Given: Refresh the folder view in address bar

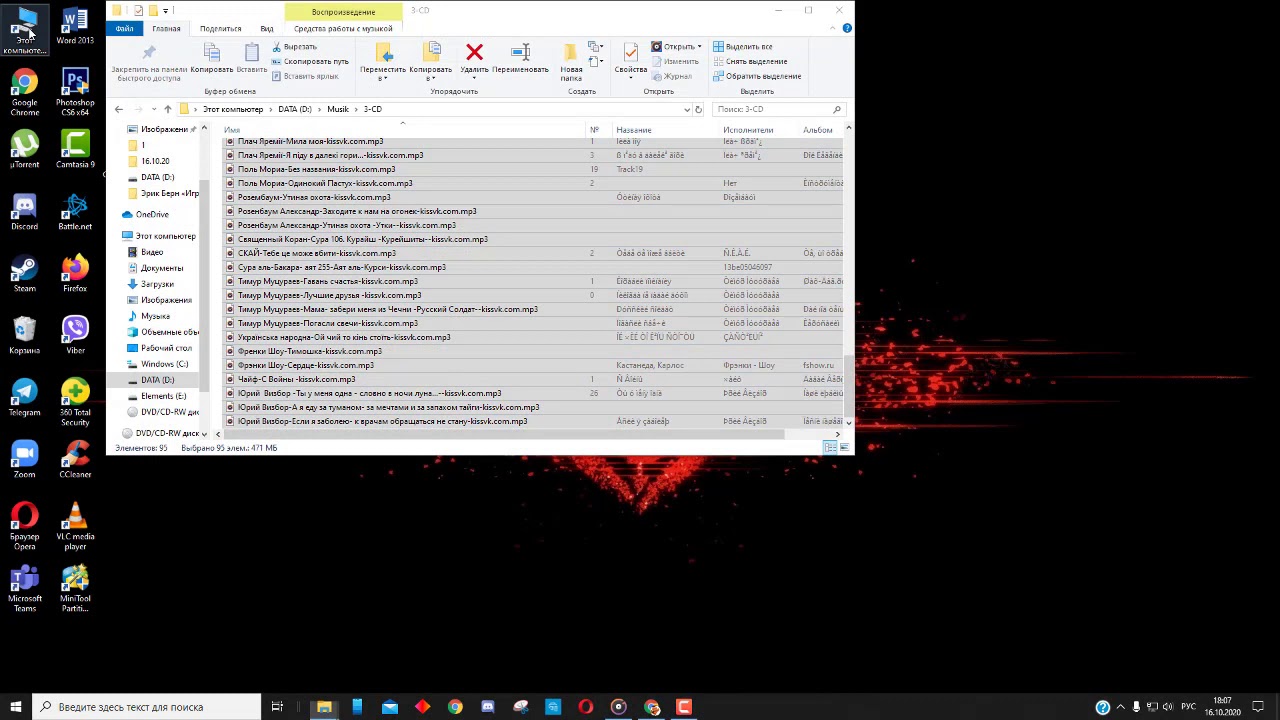Looking at the screenshot, I should tap(698, 109).
